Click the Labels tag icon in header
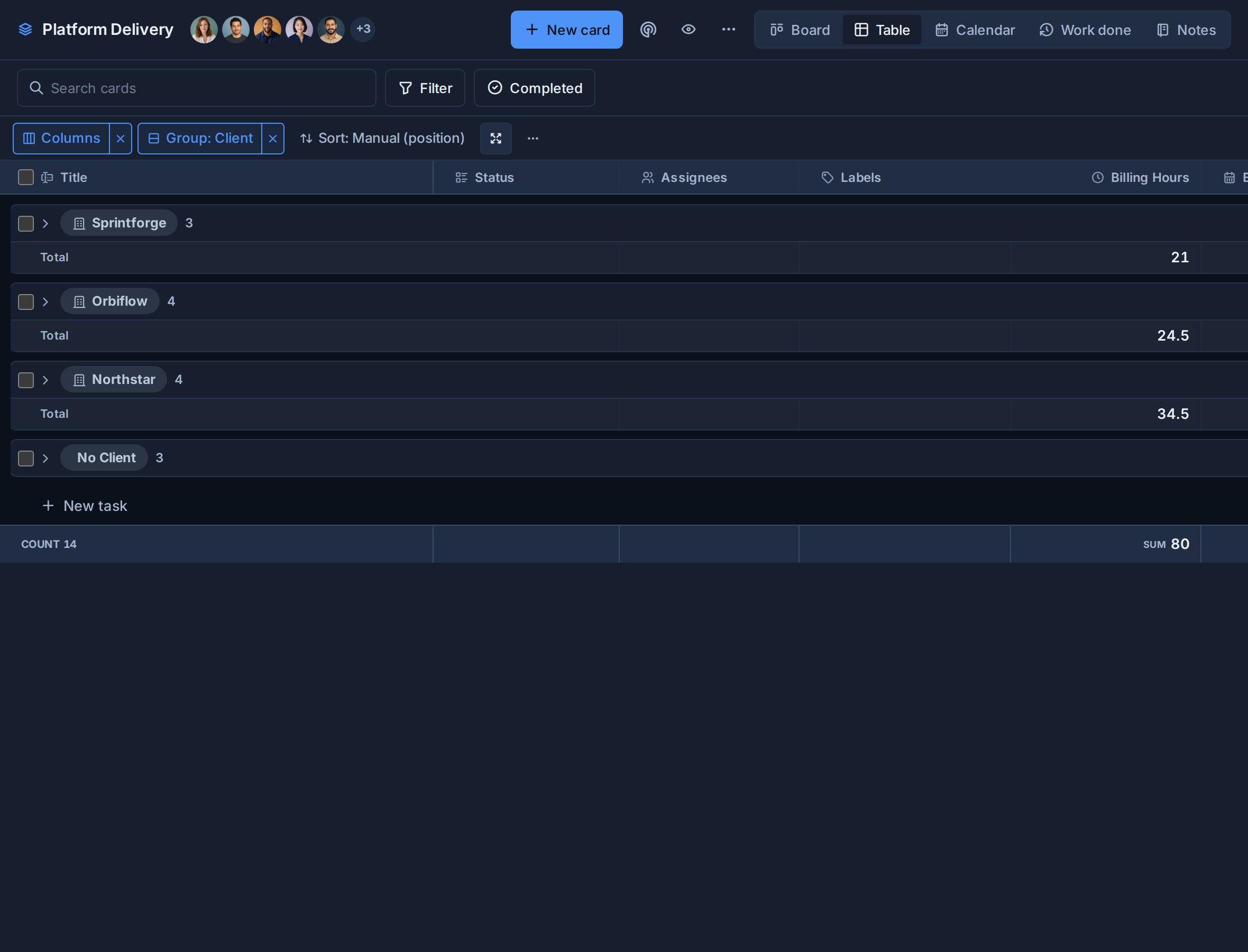This screenshot has width=1248, height=952. 828,177
